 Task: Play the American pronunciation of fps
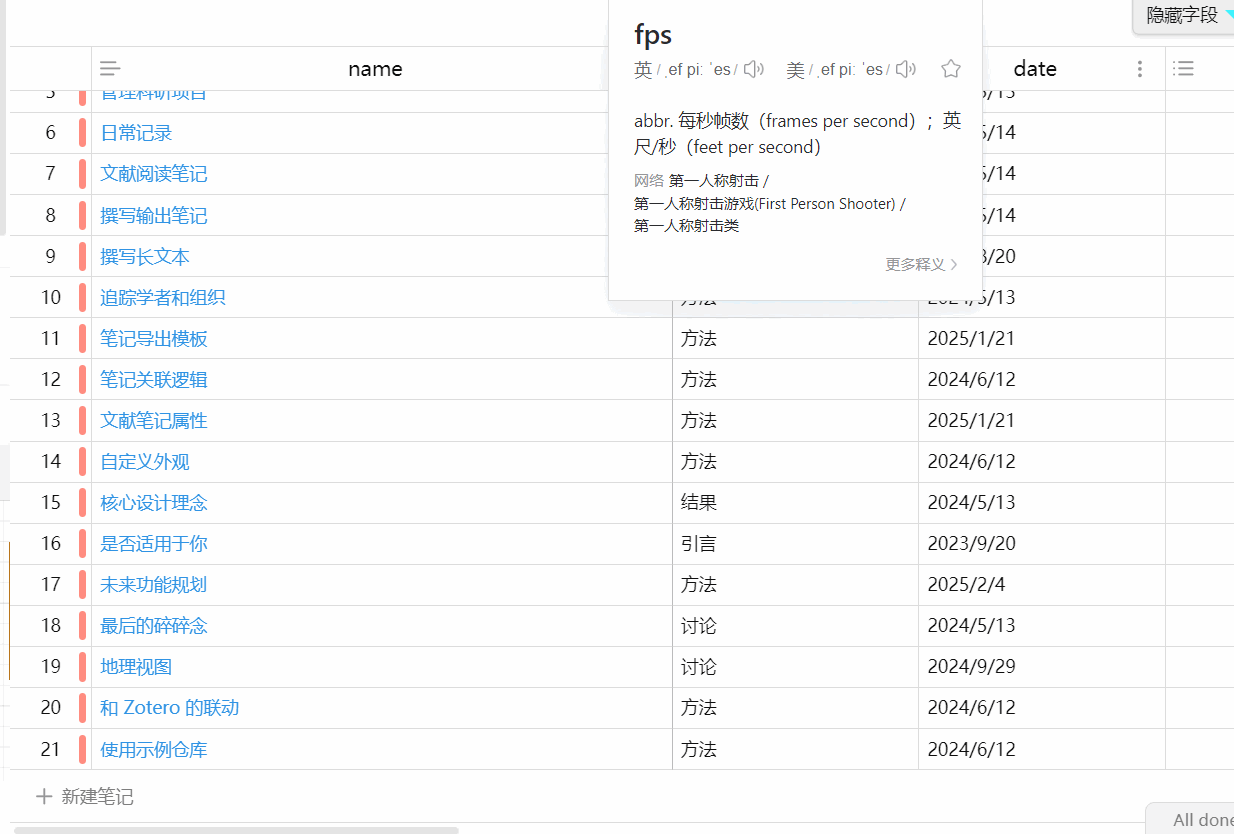click(905, 69)
